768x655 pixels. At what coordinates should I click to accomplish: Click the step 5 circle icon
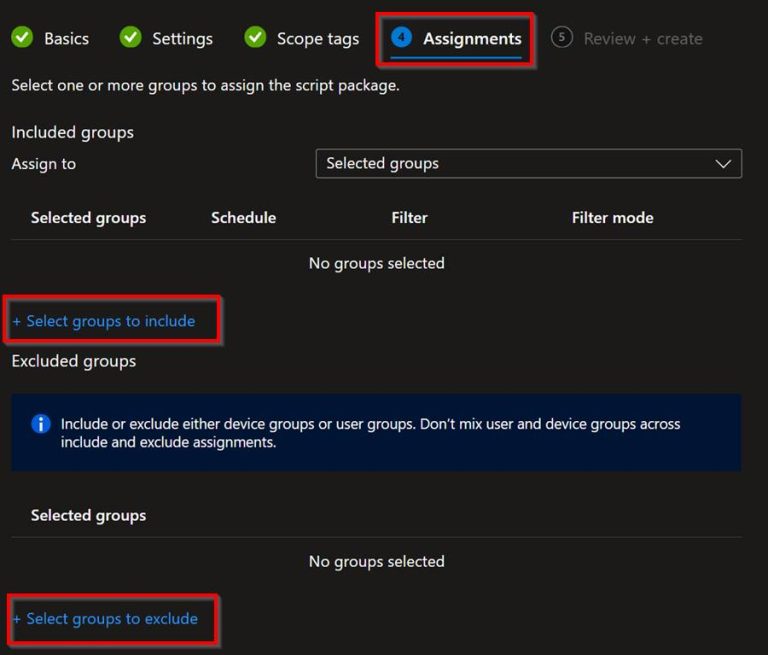562,38
